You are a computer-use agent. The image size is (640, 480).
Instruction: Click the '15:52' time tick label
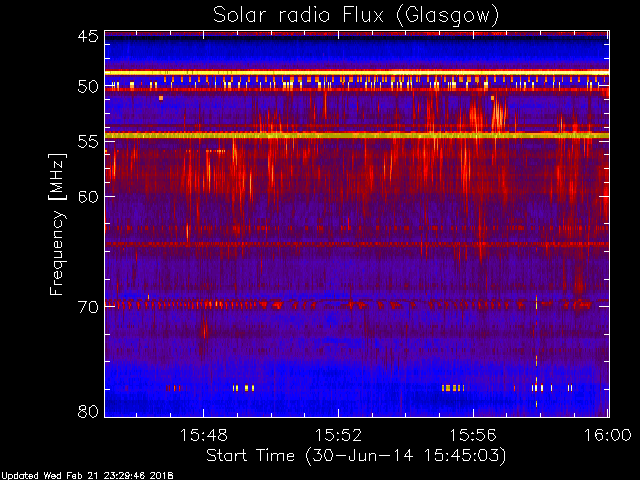(x=338, y=435)
